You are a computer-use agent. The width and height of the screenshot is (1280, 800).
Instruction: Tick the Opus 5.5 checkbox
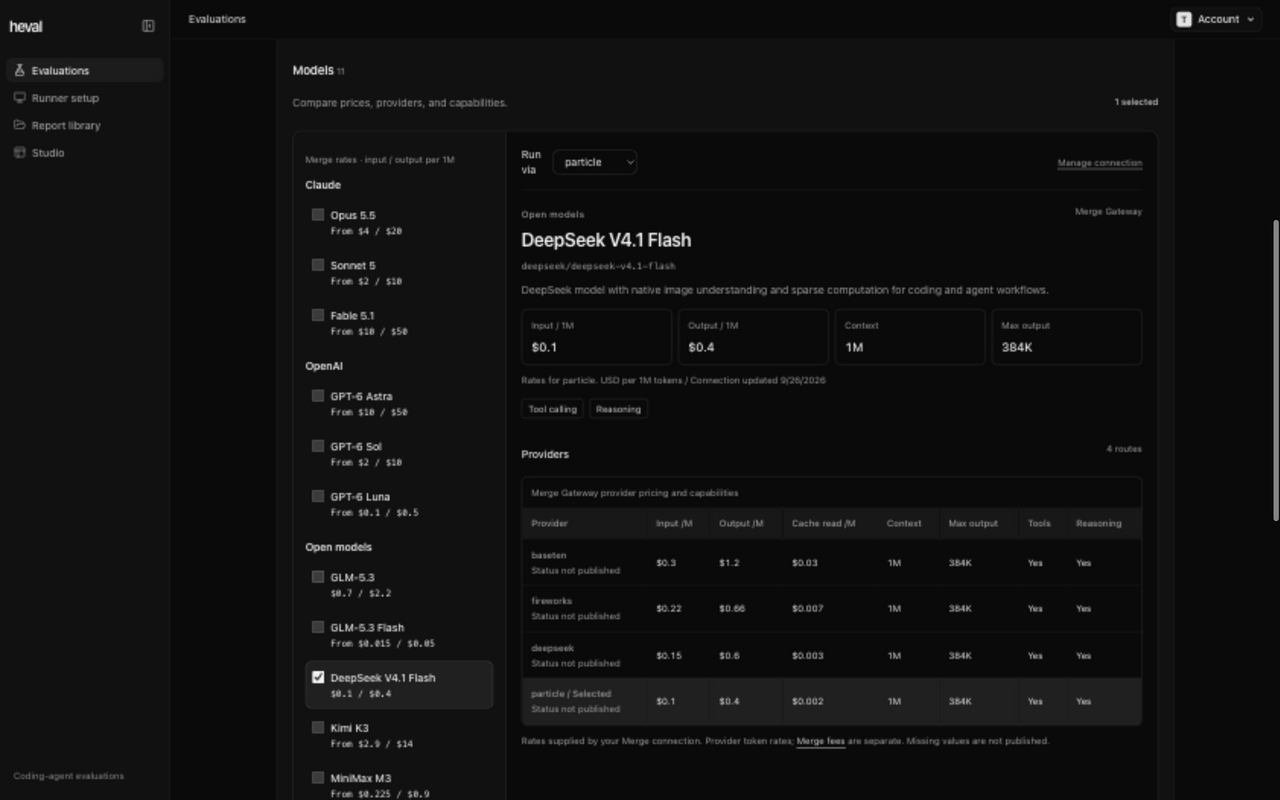click(x=318, y=214)
